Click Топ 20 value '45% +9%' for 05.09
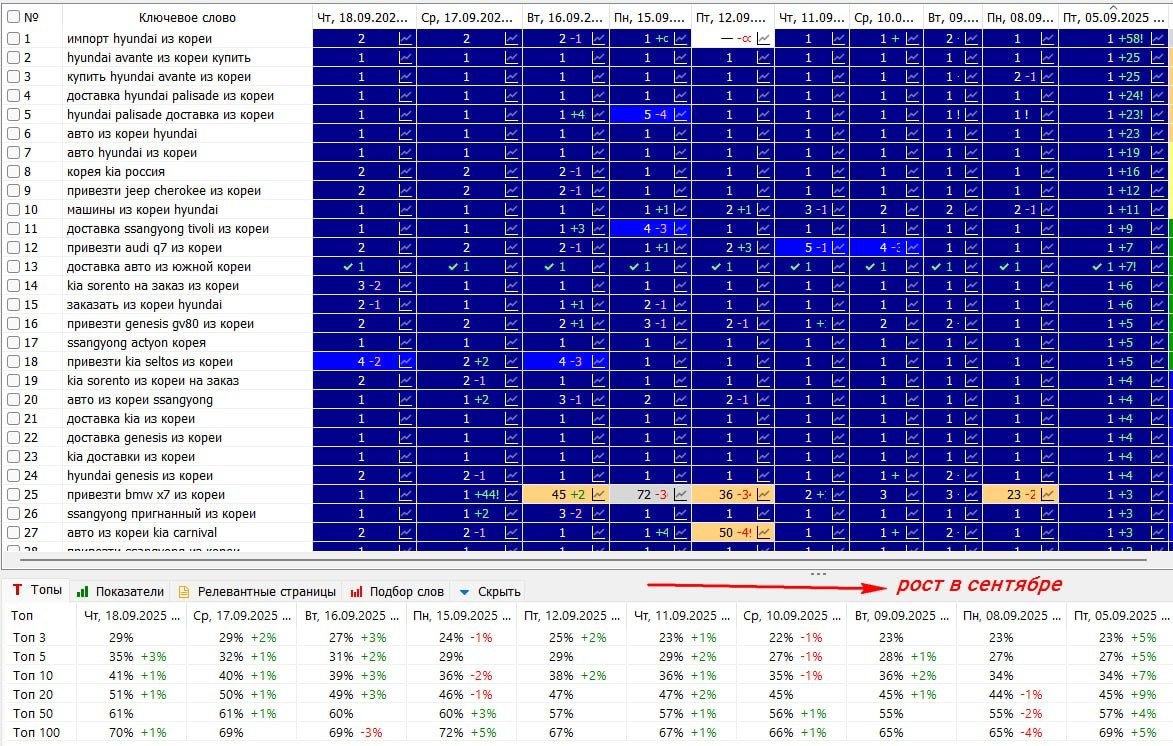This screenshot has height=746, width=1173. (x=1127, y=694)
